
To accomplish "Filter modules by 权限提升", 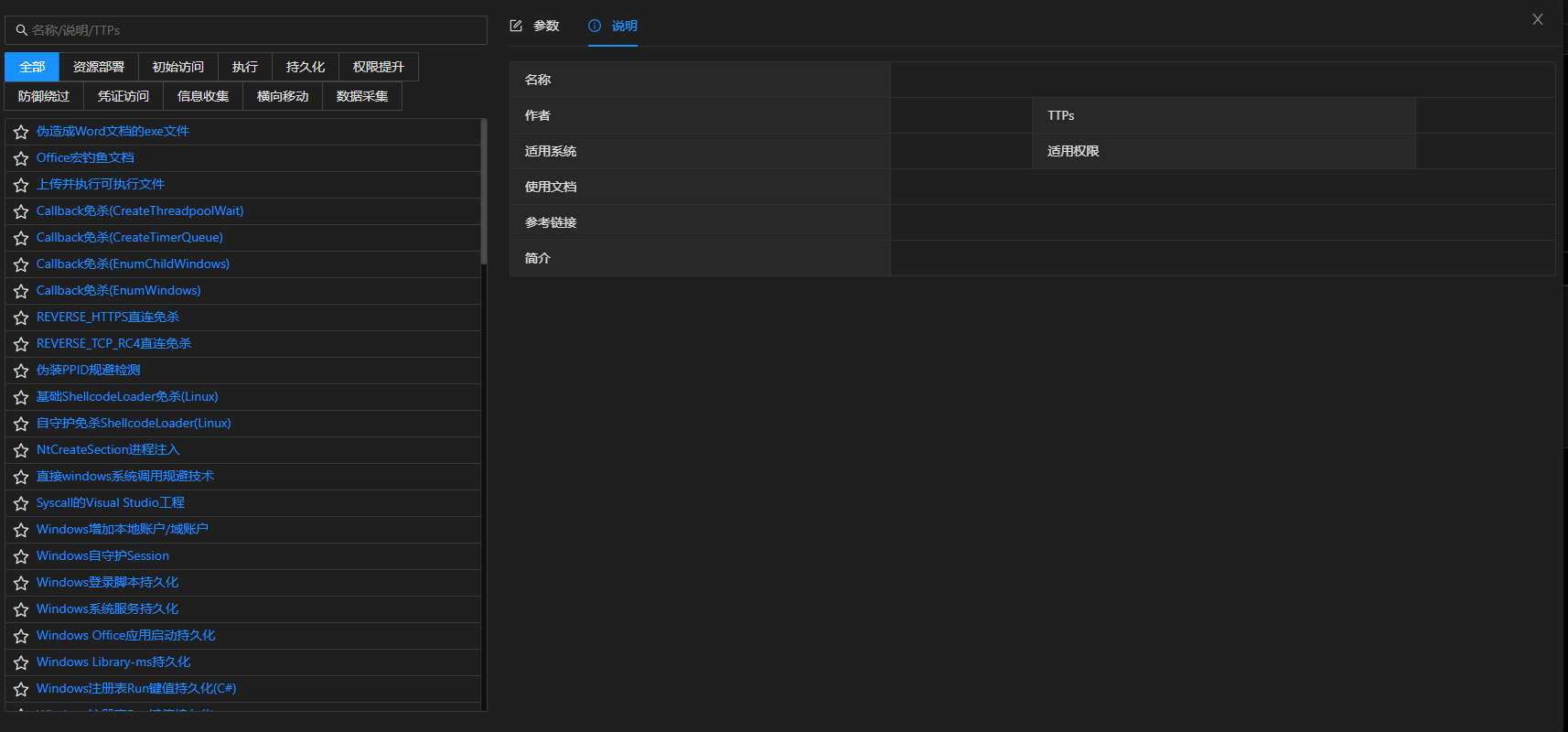I will coord(379,67).
